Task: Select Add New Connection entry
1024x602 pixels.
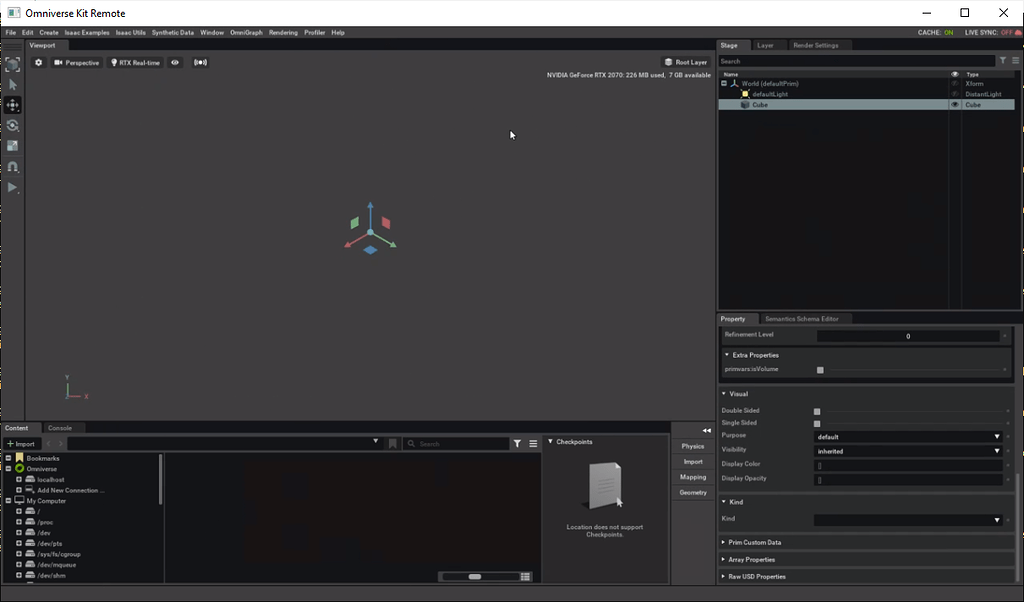Action: coord(71,490)
